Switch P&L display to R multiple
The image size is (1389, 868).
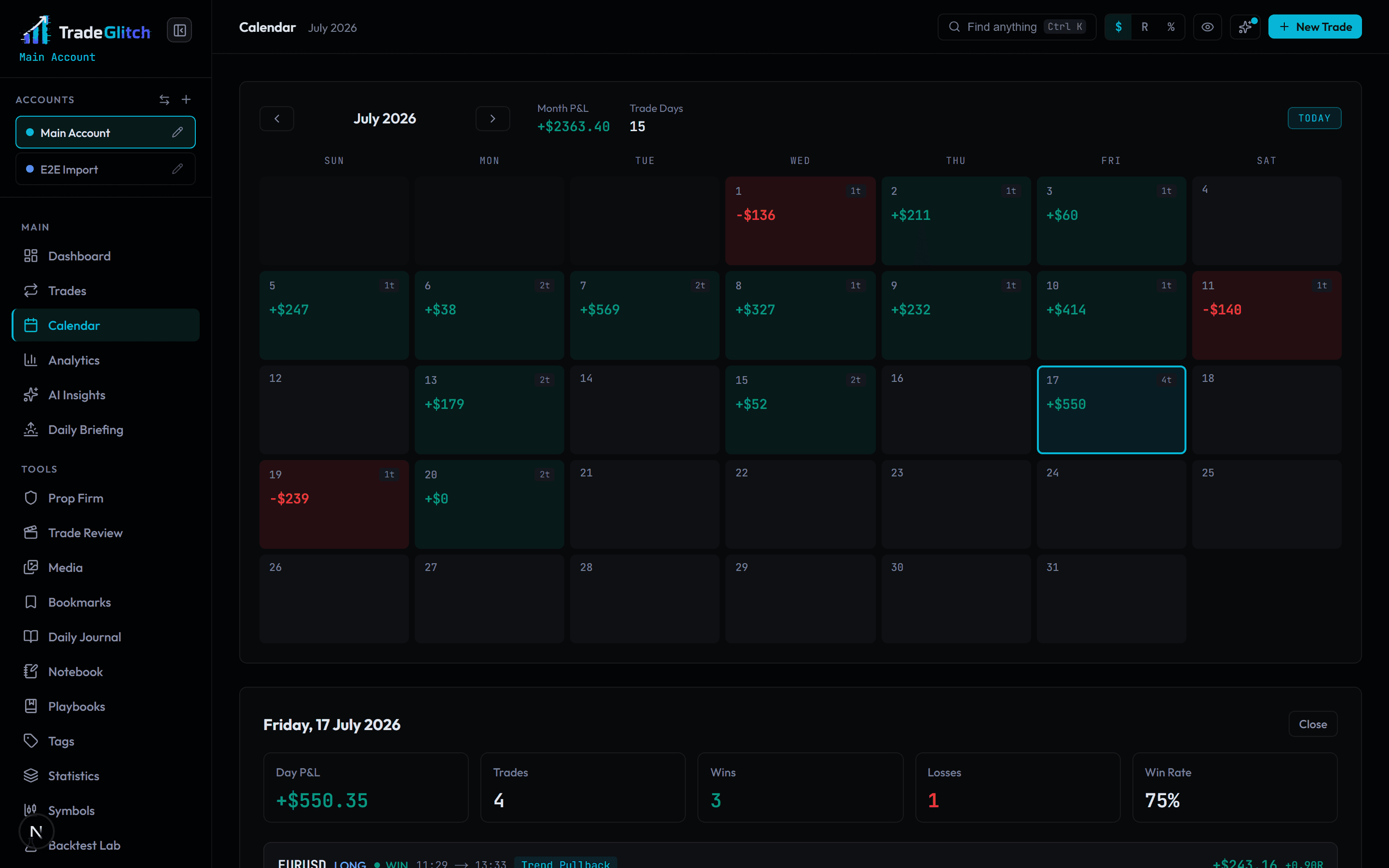tap(1144, 27)
